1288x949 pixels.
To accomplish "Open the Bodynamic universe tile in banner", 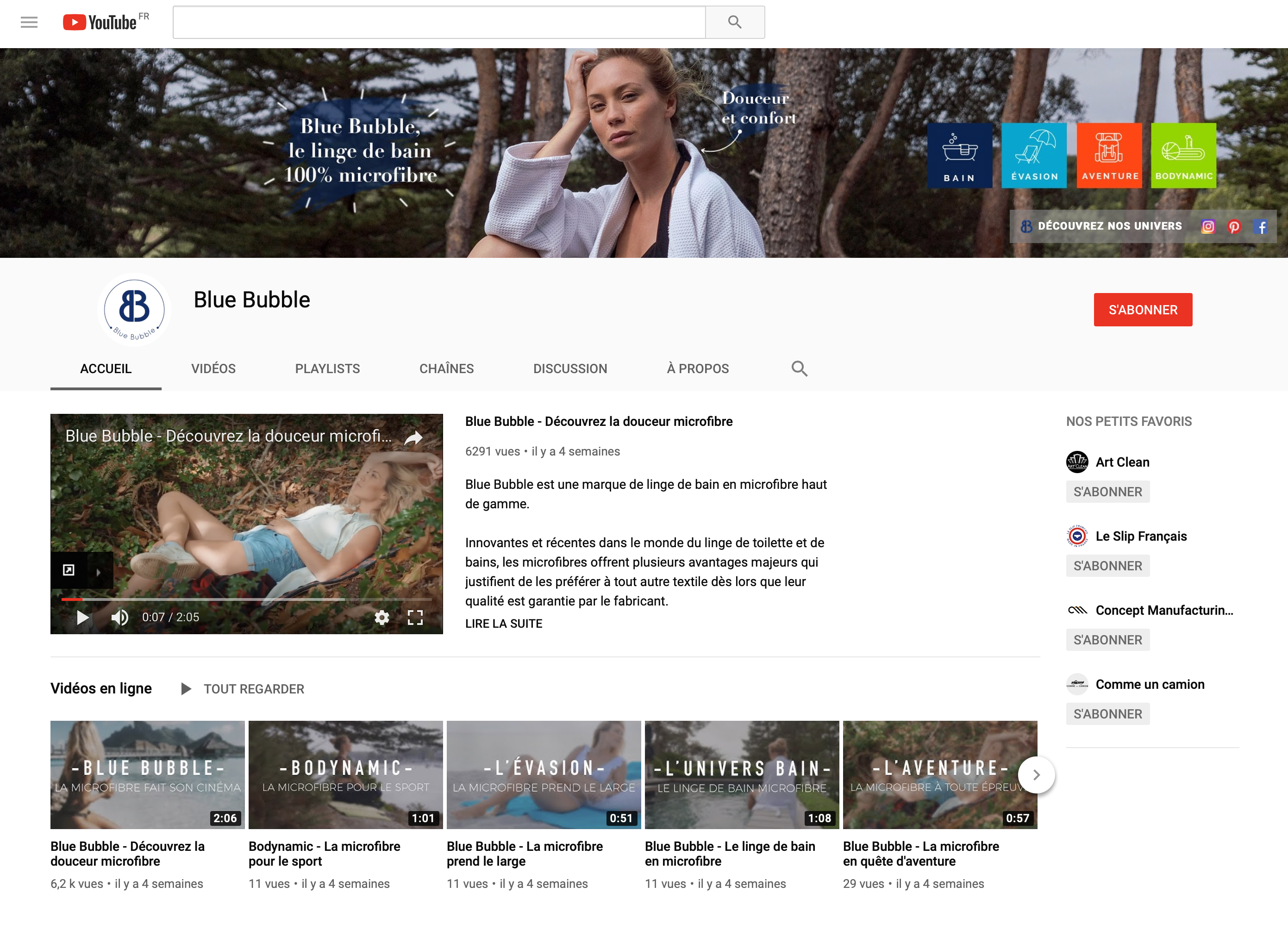I will click(1183, 155).
